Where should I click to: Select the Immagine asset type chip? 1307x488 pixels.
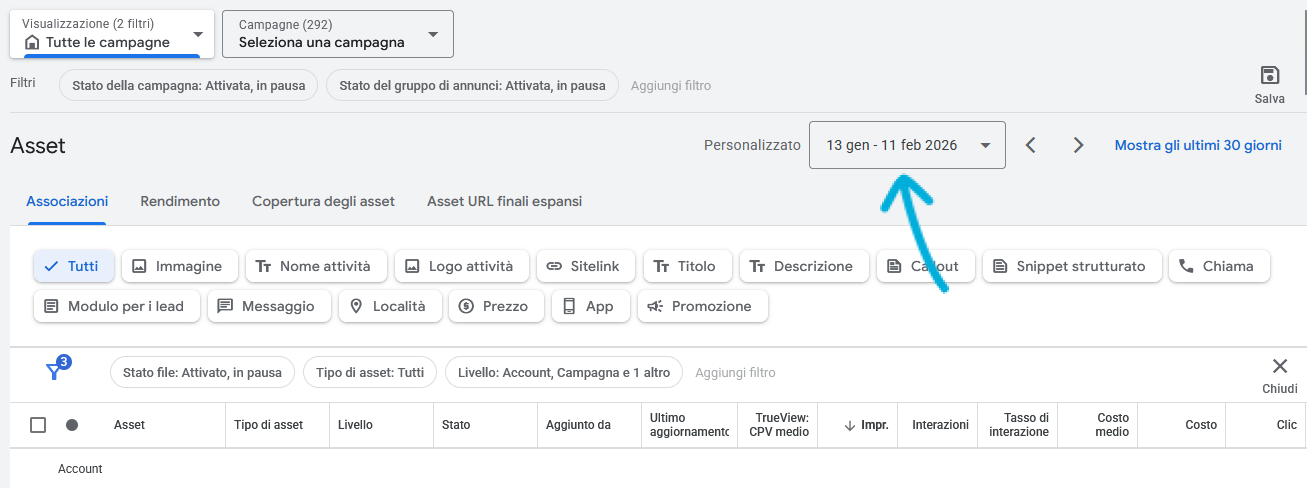(179, 266)
